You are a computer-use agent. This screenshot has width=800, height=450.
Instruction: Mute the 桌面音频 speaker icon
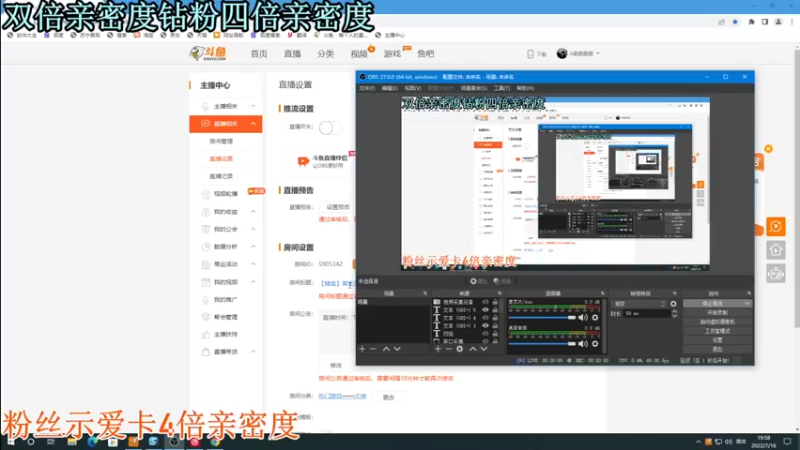[x=583, y=344]
